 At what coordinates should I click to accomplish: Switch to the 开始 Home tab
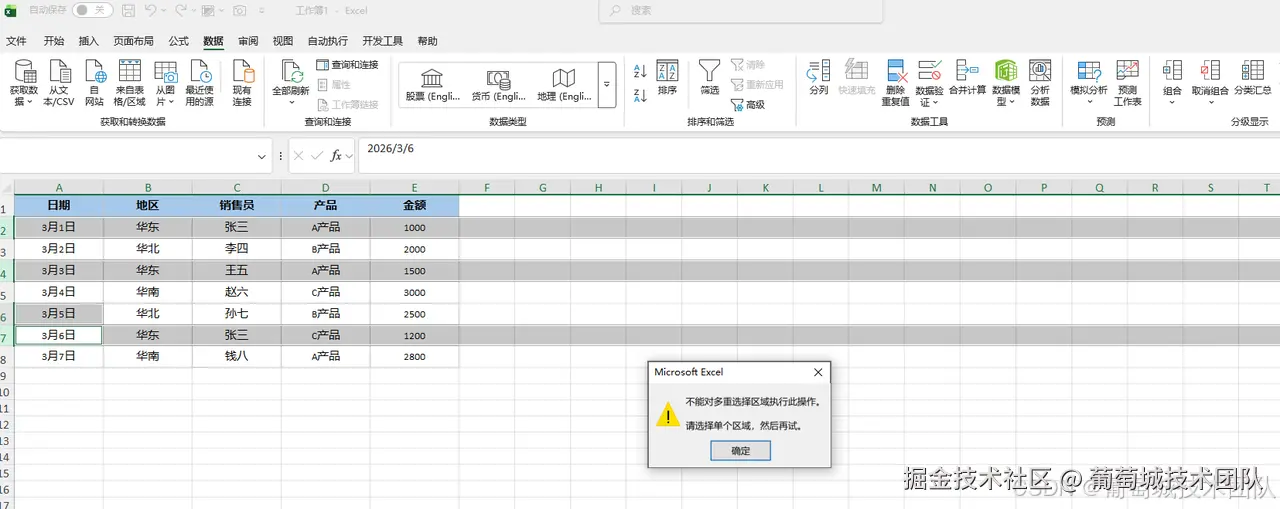[54, 41]
